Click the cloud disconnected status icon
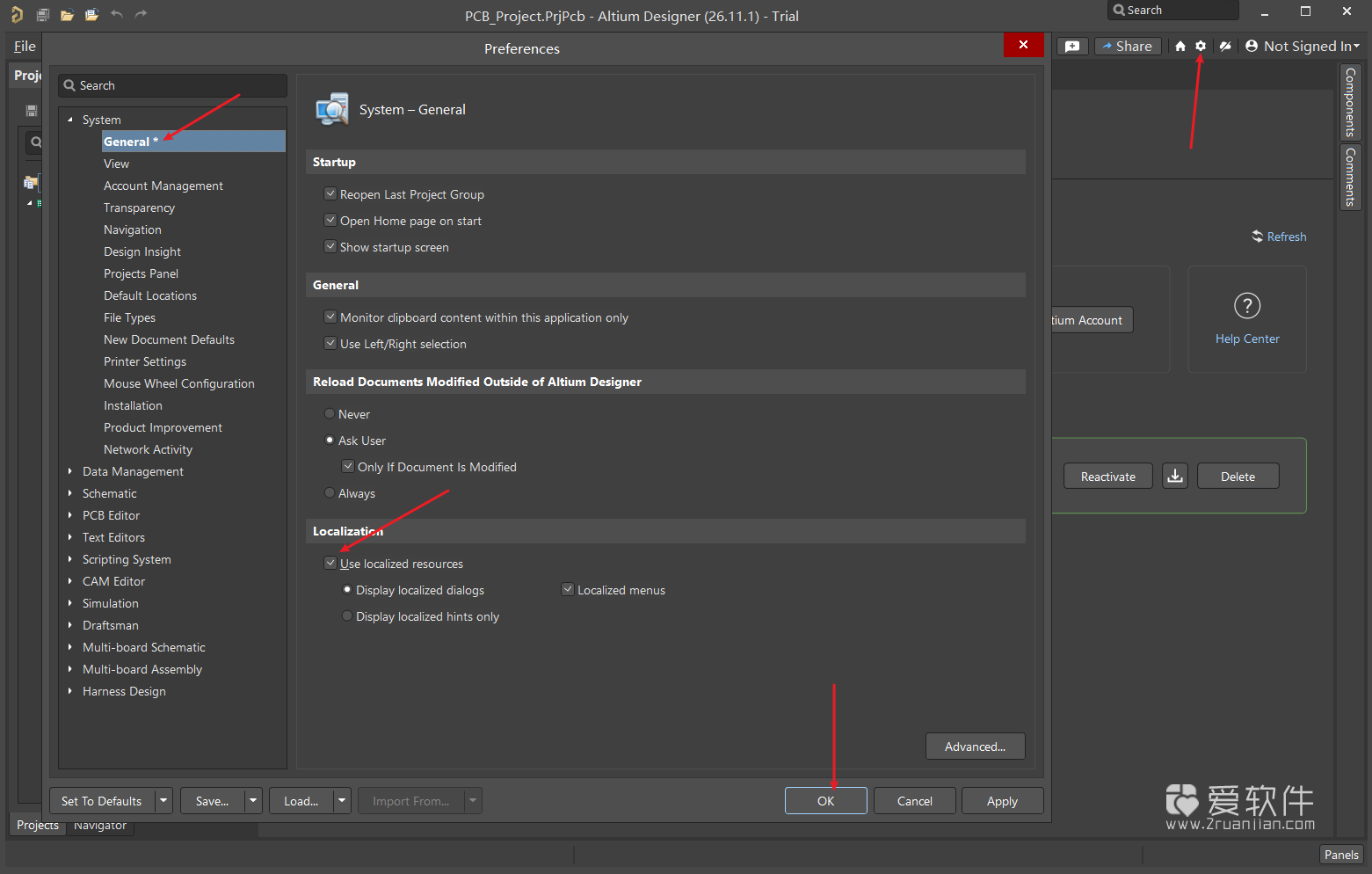Screen dimensions: 1372x874 pos(1225,47)
